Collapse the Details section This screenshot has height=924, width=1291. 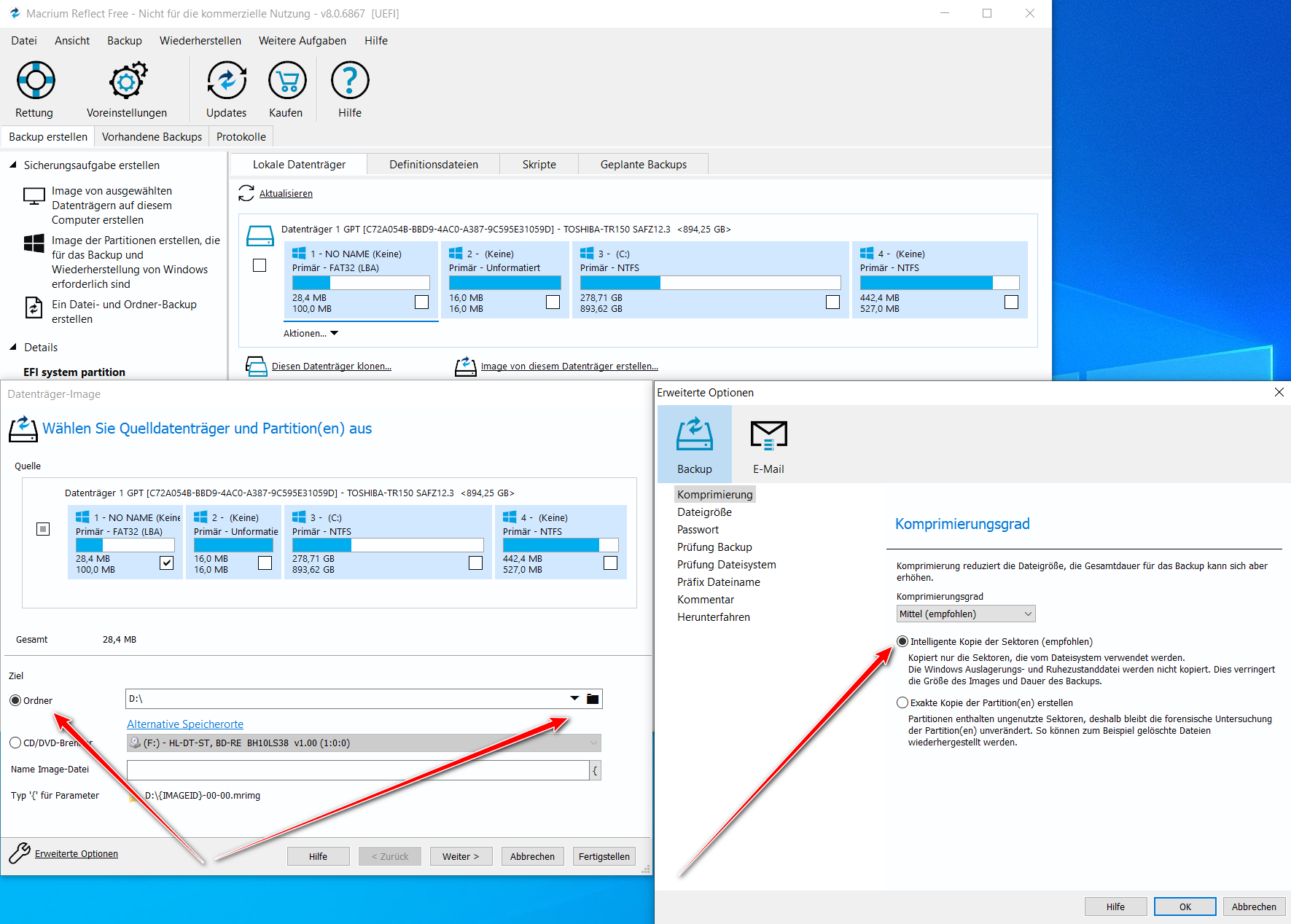tap(13, 347)
